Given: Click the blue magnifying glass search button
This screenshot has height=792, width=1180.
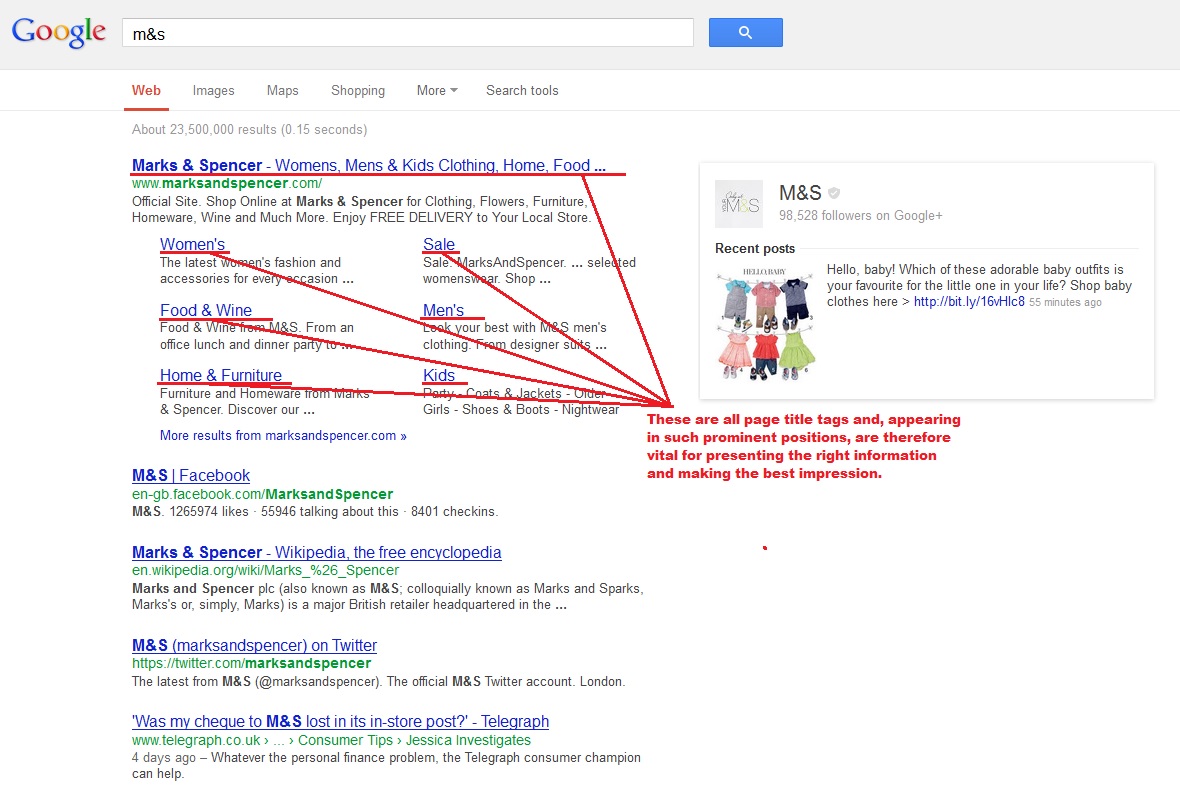Looking at the screenshot, I should [745, 32].
